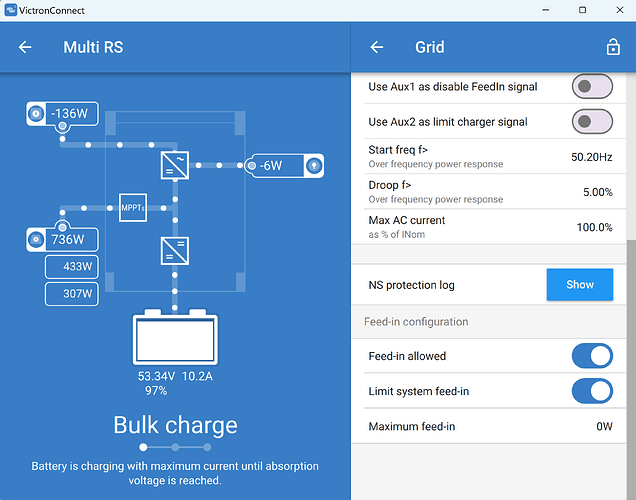The width and height of the screenshot is (636, 500).
Task: Click the lower DC/DC converter icon
Action: point(175,251)
